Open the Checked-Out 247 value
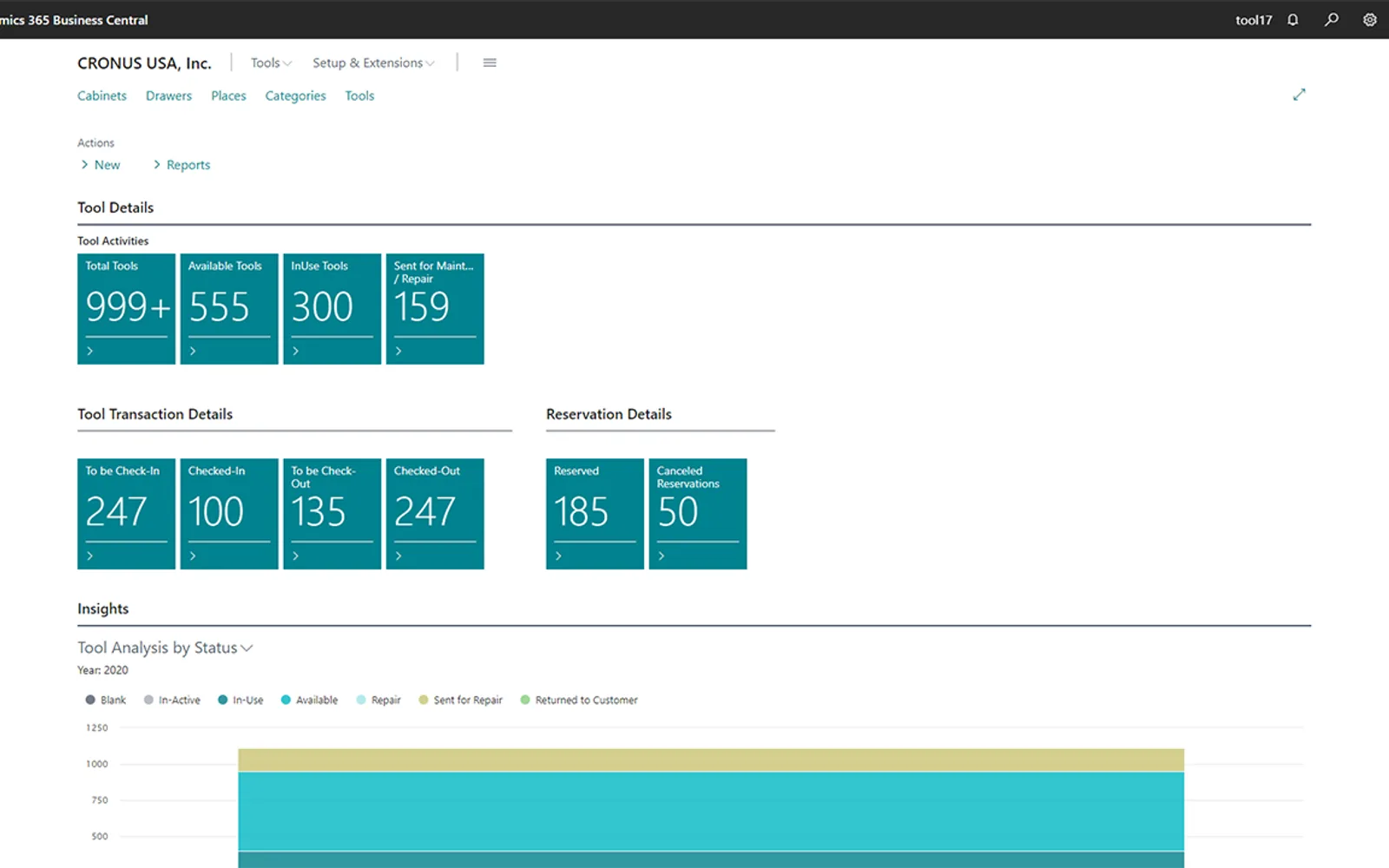 tap(425, 511)
